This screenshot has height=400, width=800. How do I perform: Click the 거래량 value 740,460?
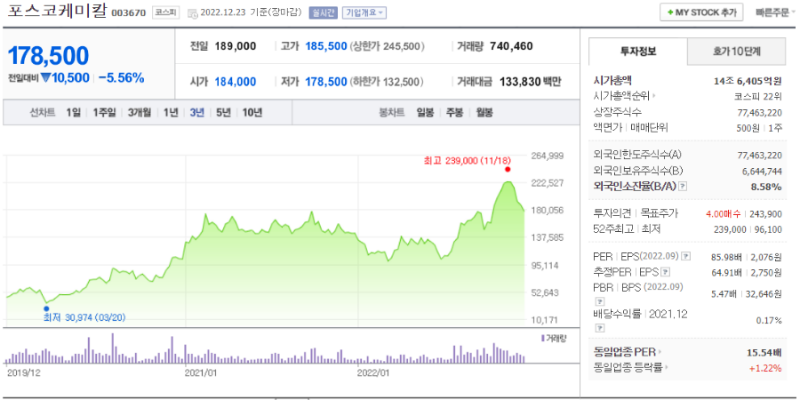point(511,46)
